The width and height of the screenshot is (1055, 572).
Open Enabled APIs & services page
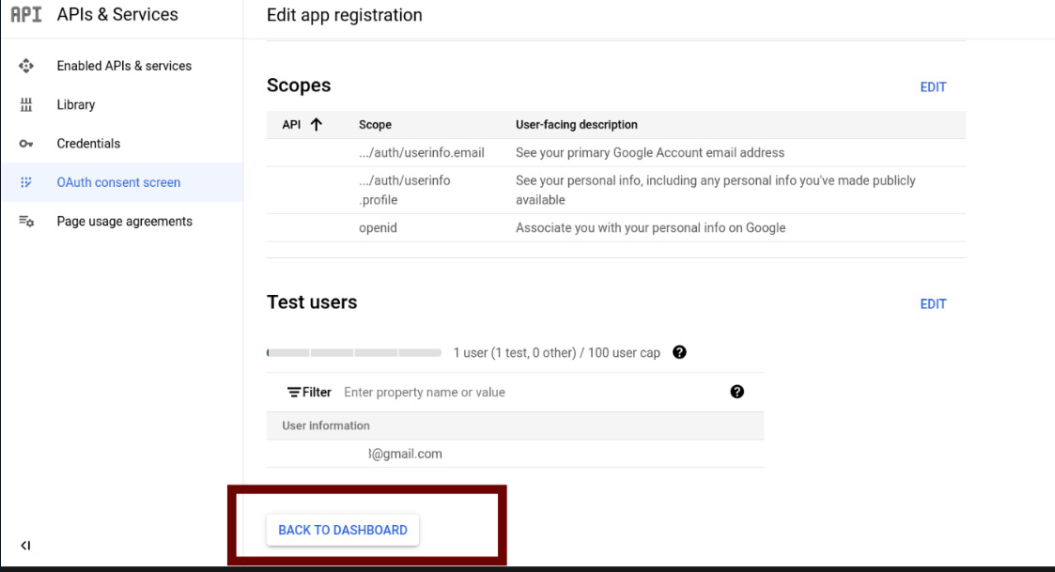pos(124,66)
